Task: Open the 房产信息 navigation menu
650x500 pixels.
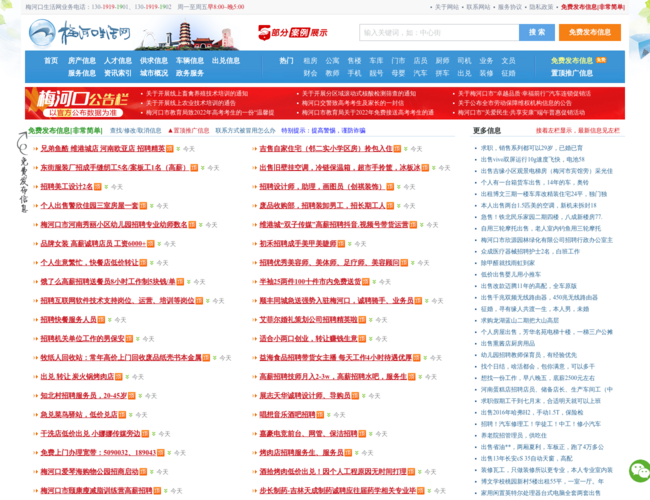Action: (x=82, y=61)
